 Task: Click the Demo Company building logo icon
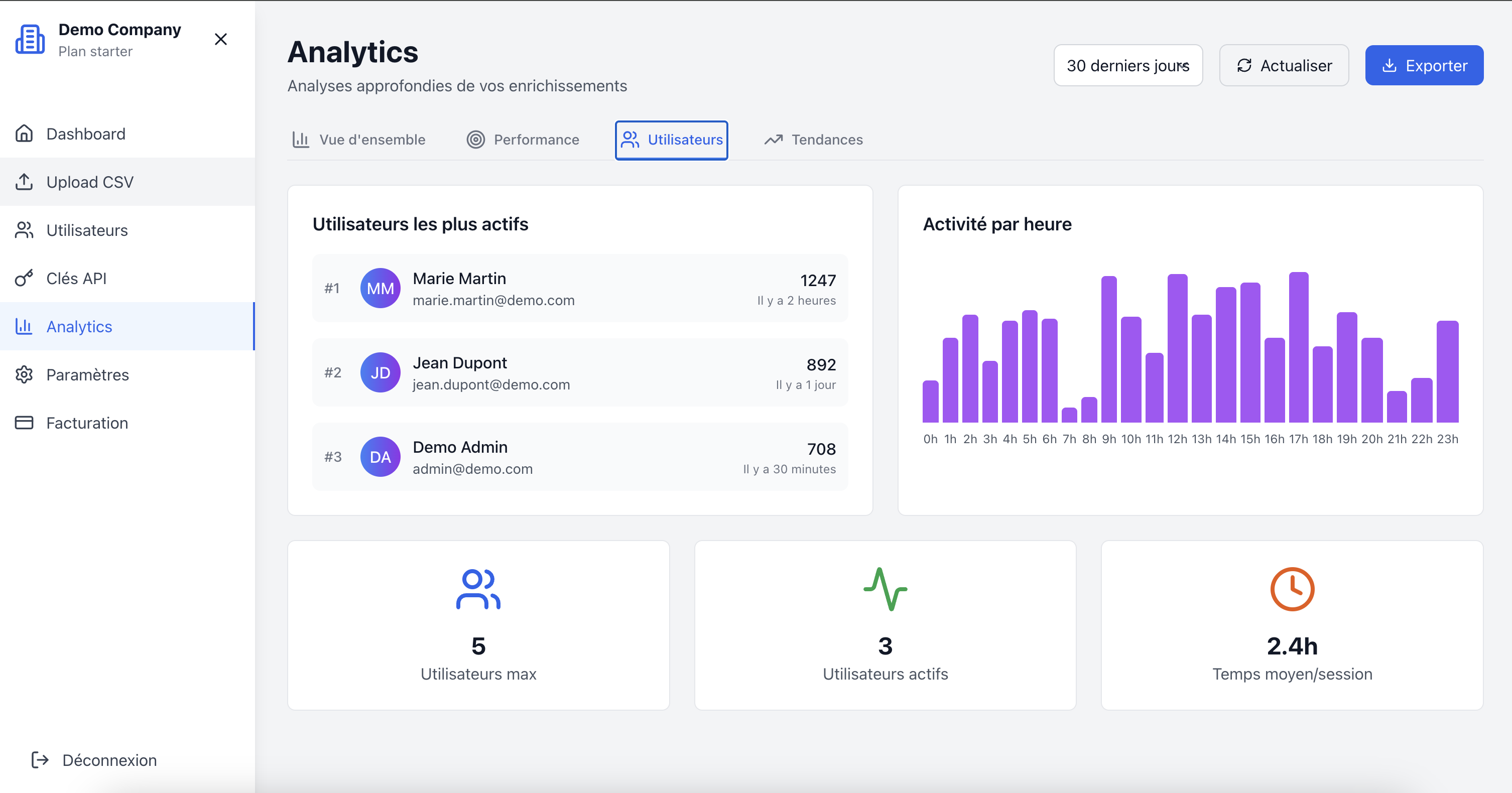(29, 39)
